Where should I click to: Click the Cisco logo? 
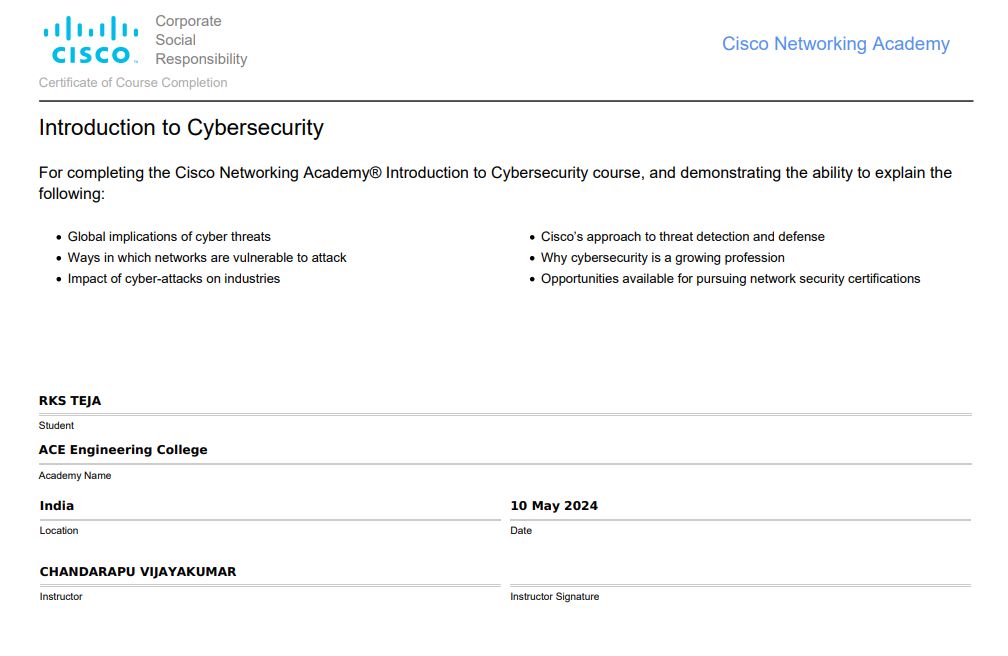91,40
